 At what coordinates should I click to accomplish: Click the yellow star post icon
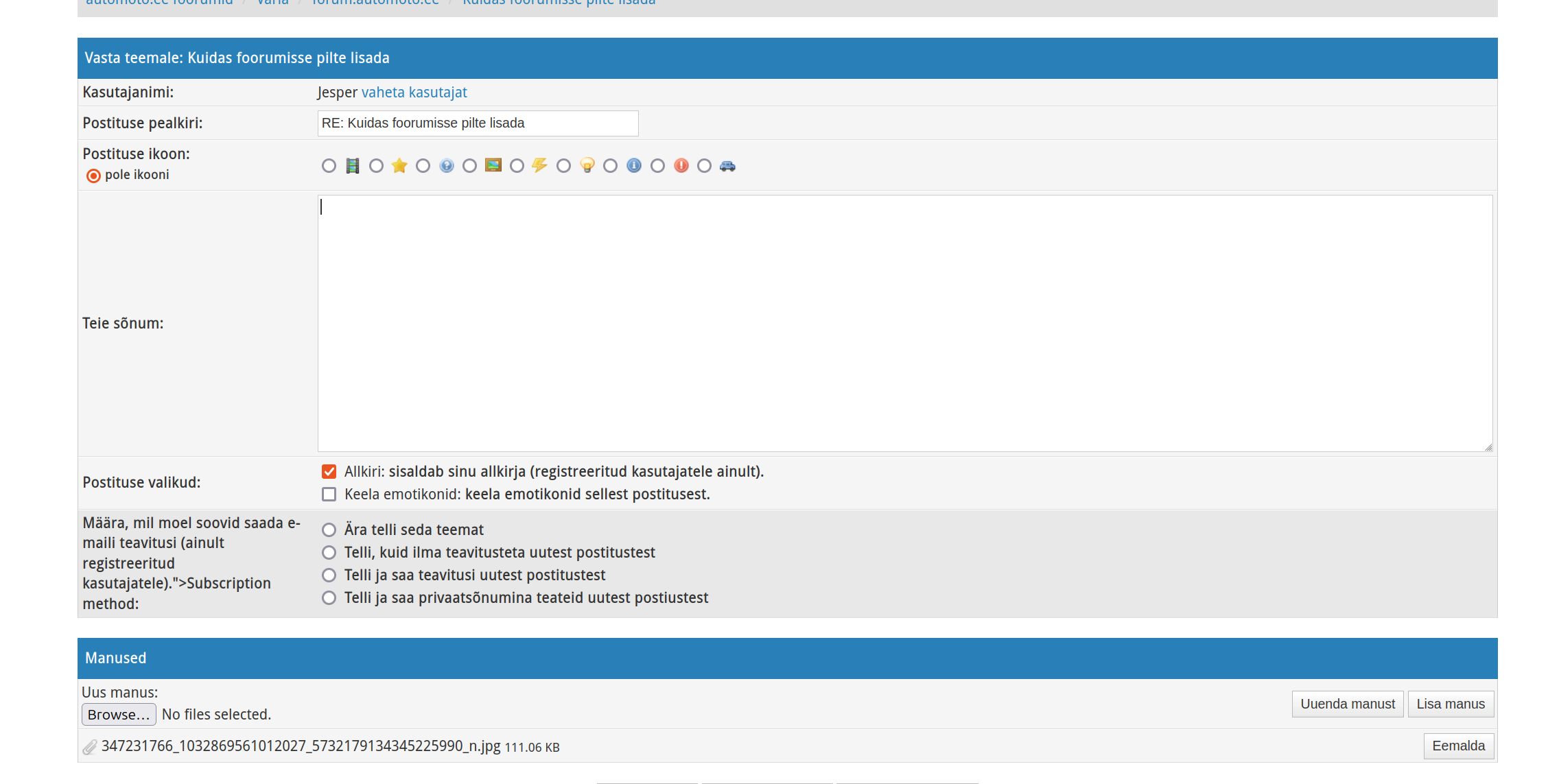coord(399,165)
